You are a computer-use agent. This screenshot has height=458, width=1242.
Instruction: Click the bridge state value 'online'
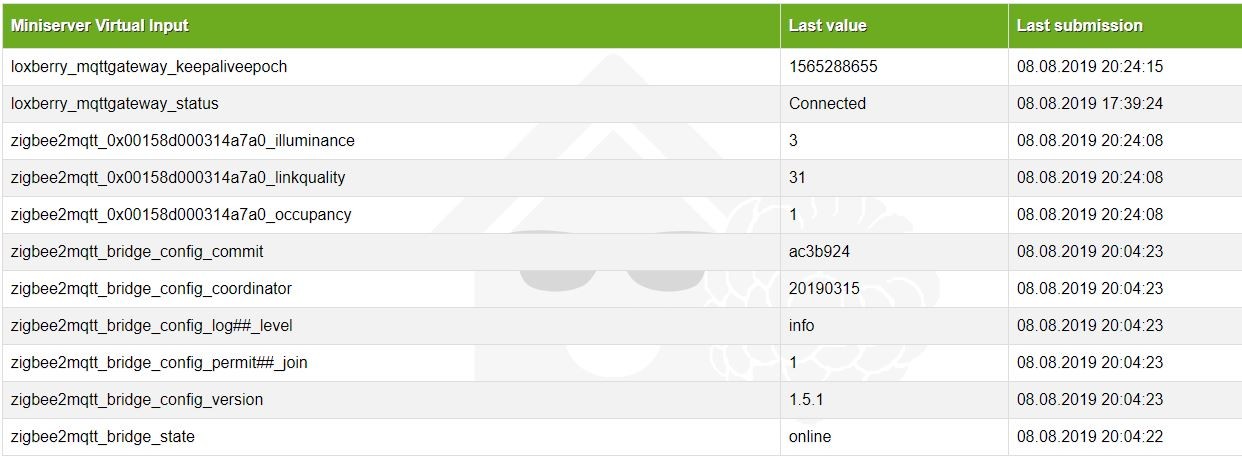pos(810,436)
